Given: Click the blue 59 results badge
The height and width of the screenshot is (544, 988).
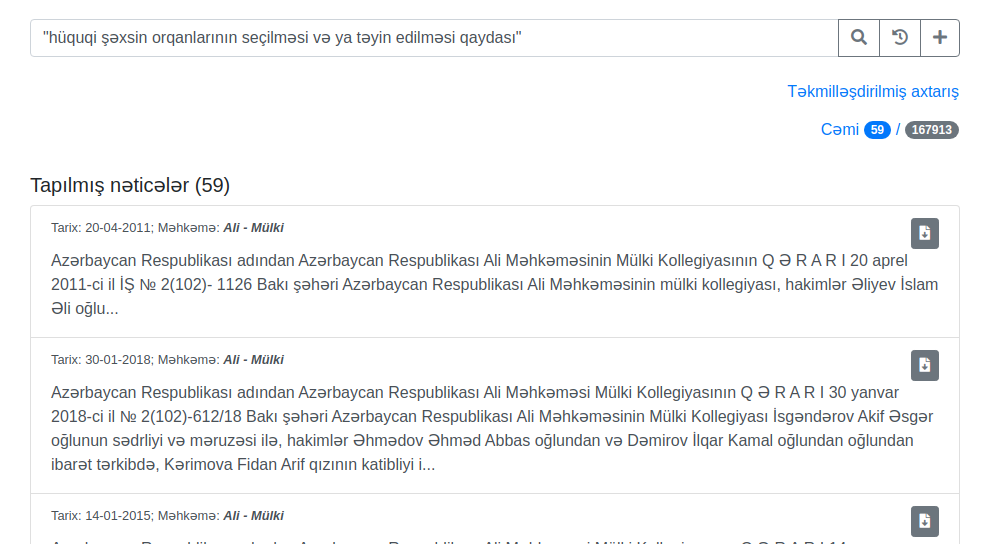Looking at the screenshot, I should tap(877, 130).
